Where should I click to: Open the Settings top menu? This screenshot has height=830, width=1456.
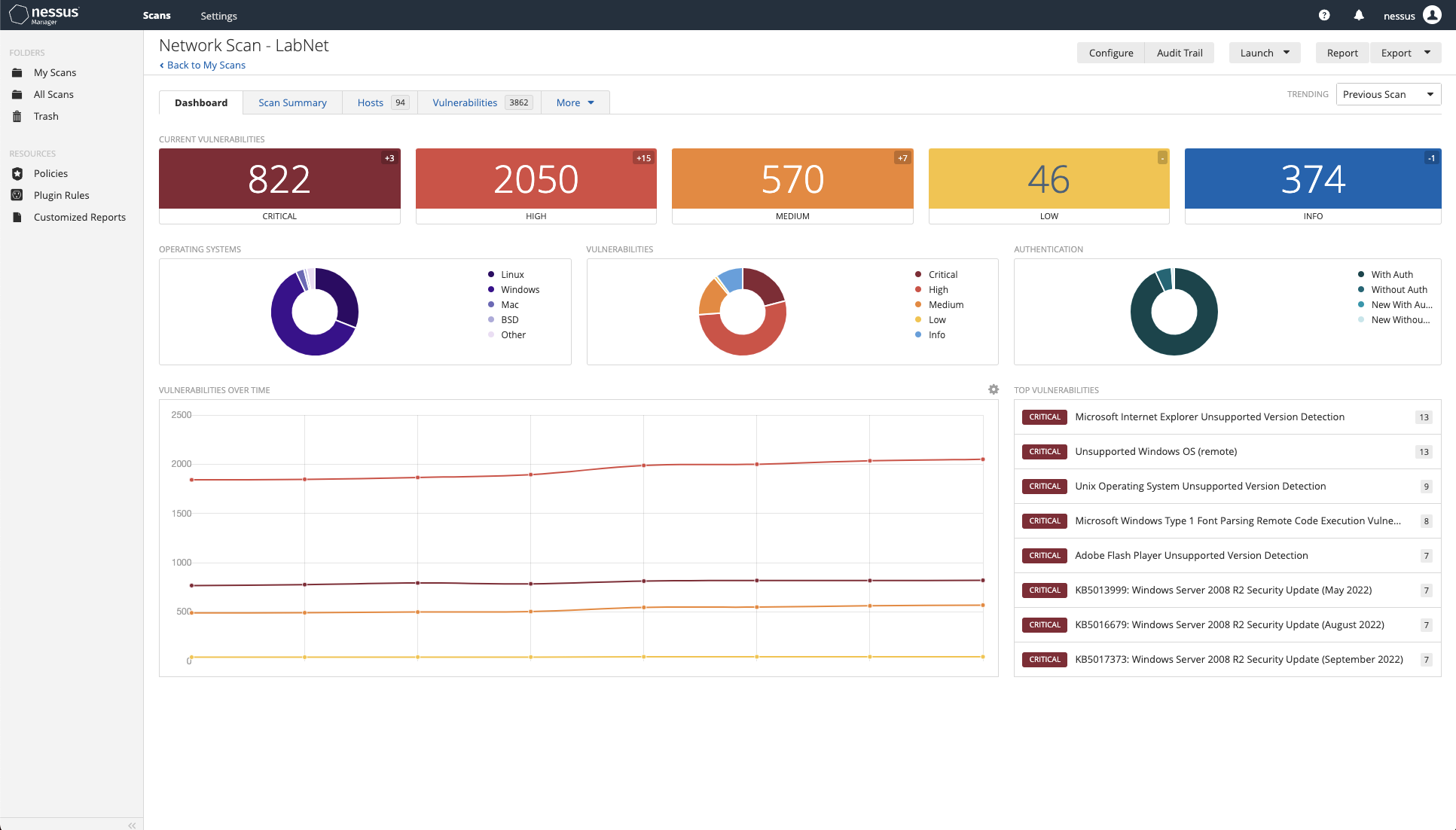pos(218,16)
